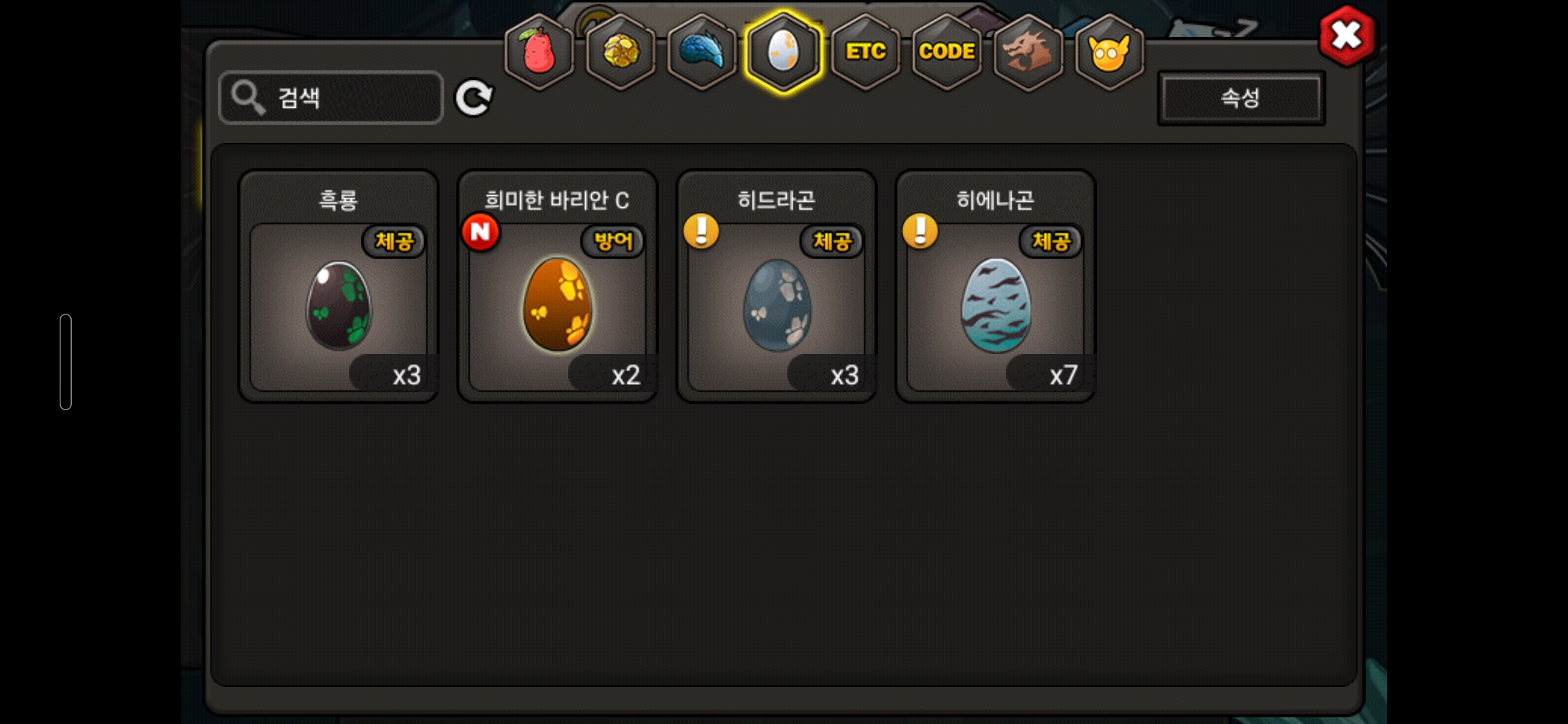Select the 희미한 바리안 C orange egg

(x=558, y=286)
